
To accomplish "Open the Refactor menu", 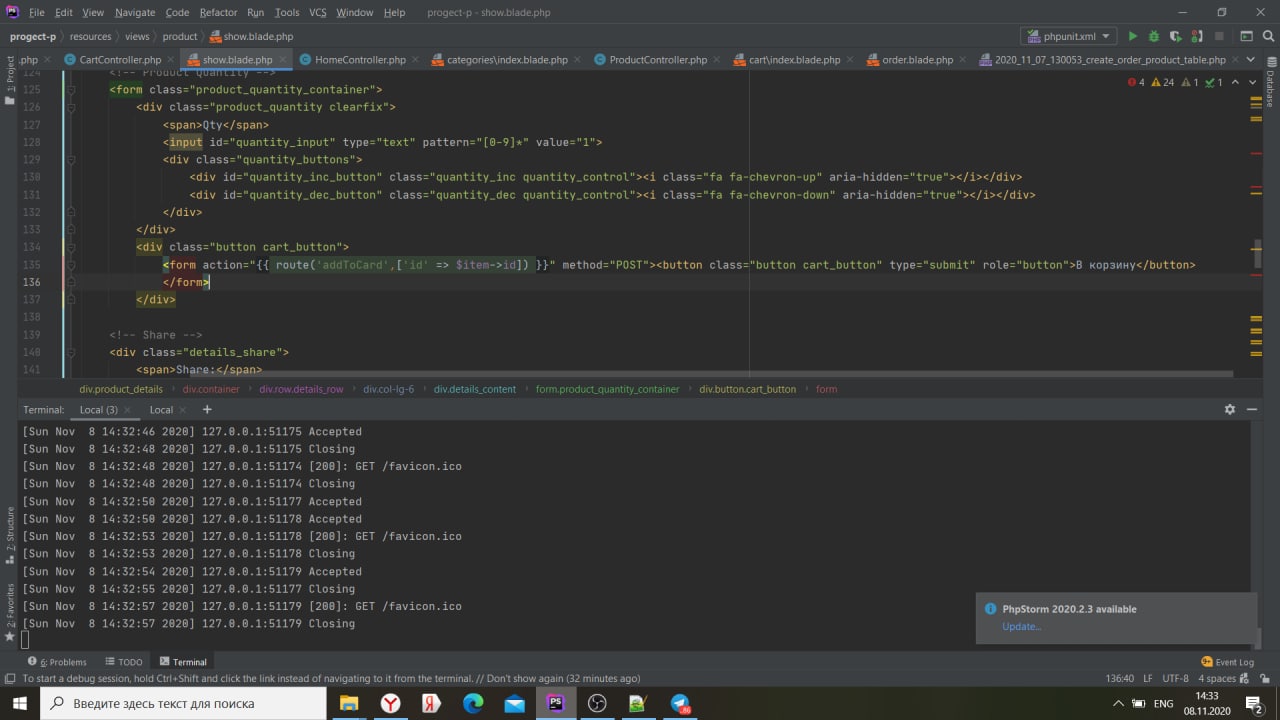I will [218, 12].
